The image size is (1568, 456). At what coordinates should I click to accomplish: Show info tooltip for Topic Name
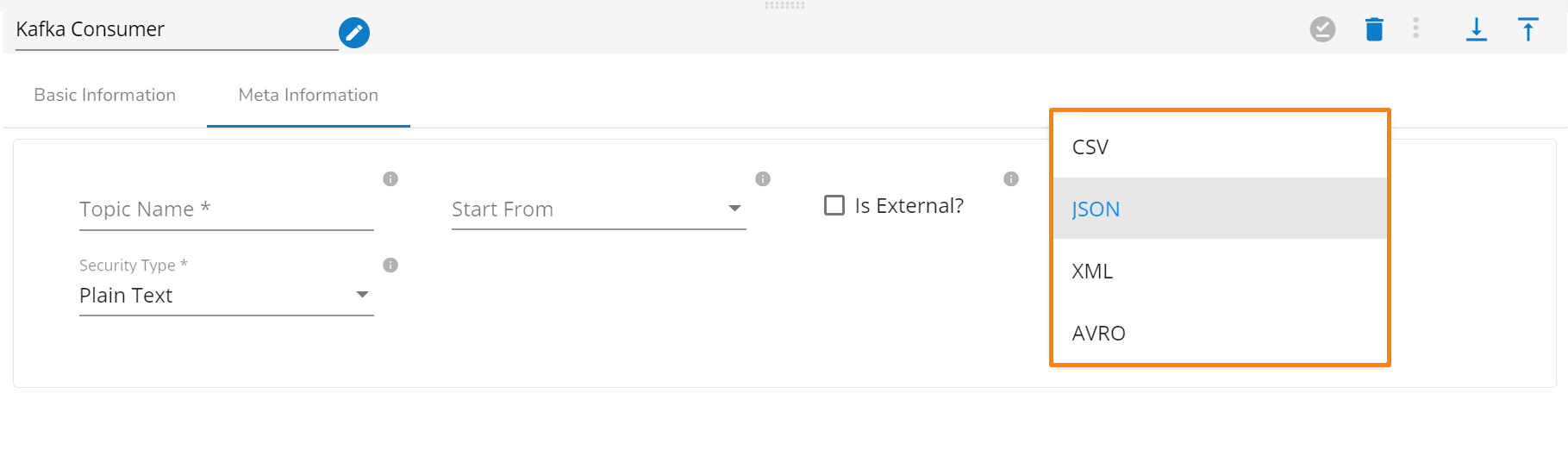click(x=390, y=179)
